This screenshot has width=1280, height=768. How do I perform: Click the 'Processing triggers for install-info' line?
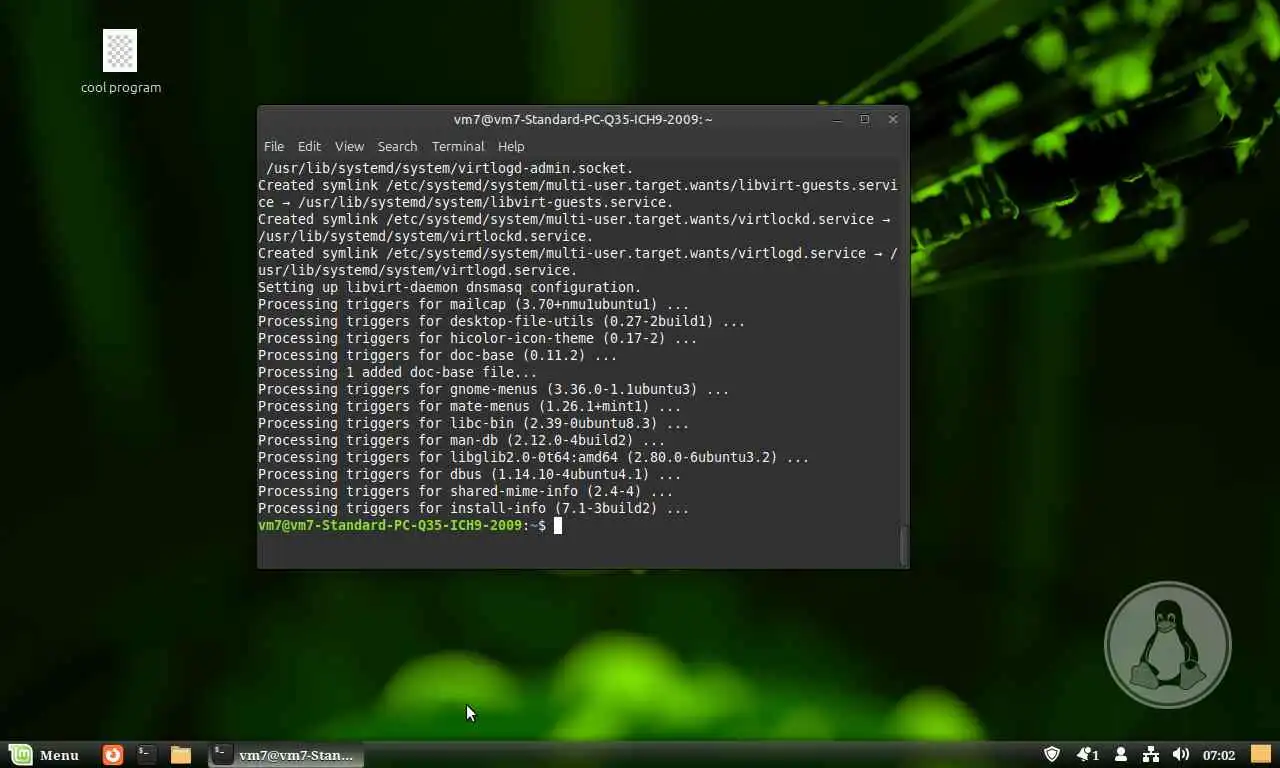474,508
